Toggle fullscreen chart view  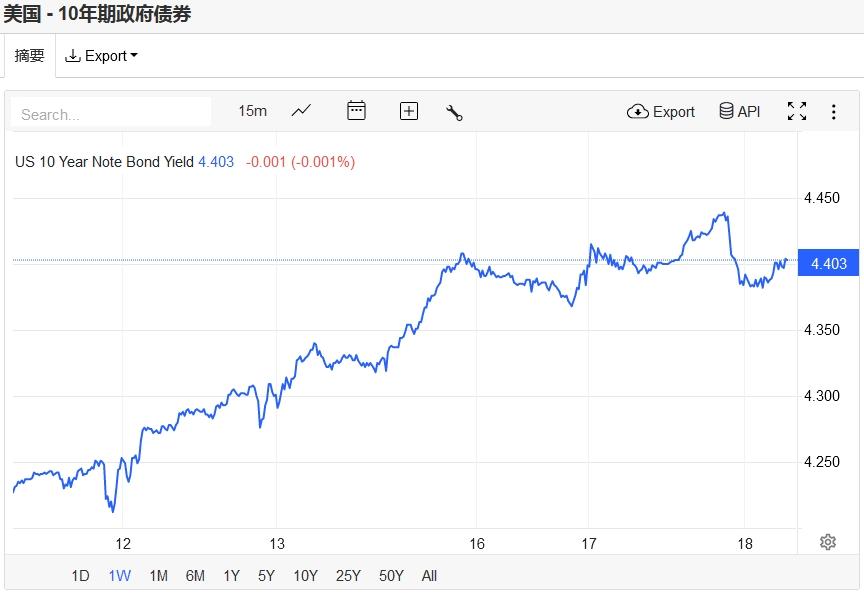(x=796, y=111)
